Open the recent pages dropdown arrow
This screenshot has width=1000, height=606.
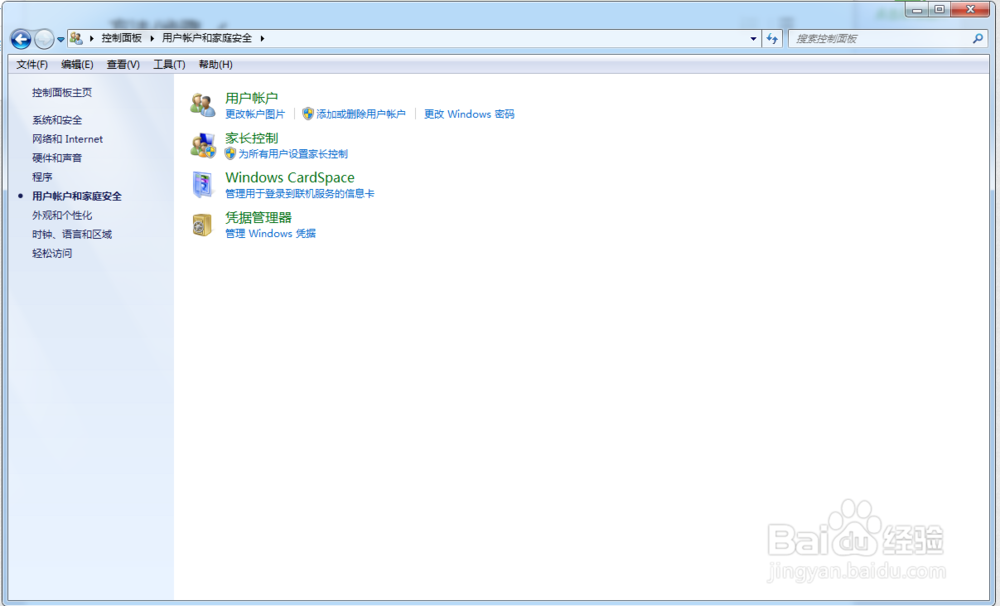(61, 40)
